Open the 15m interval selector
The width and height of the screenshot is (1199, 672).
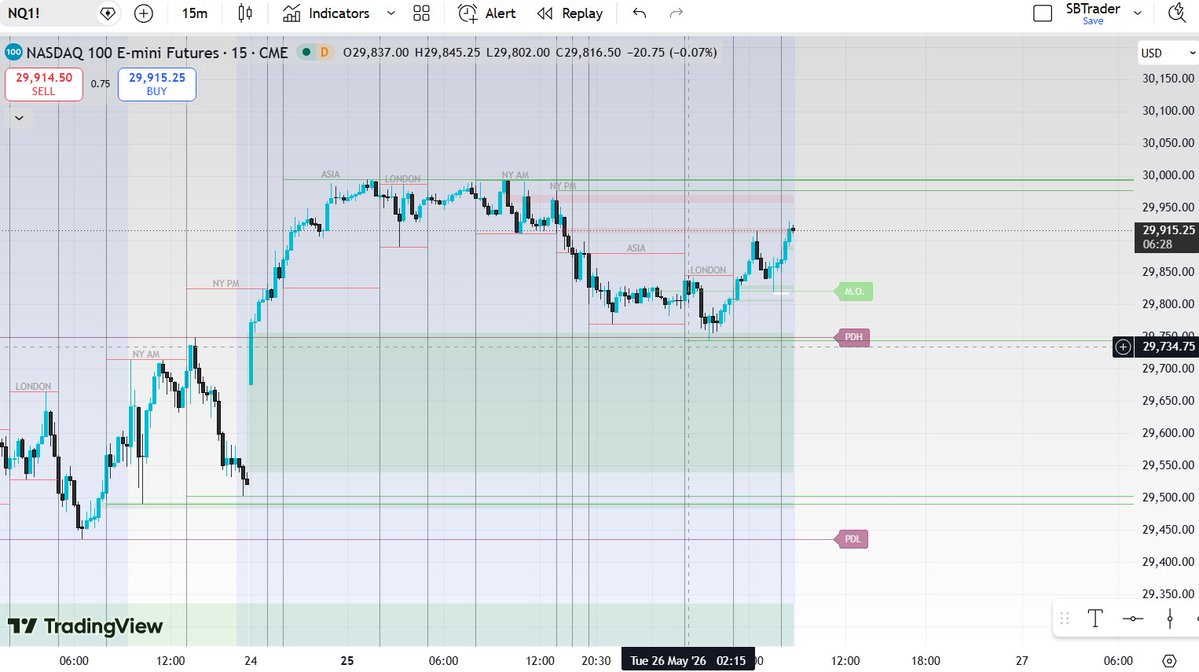194,13
